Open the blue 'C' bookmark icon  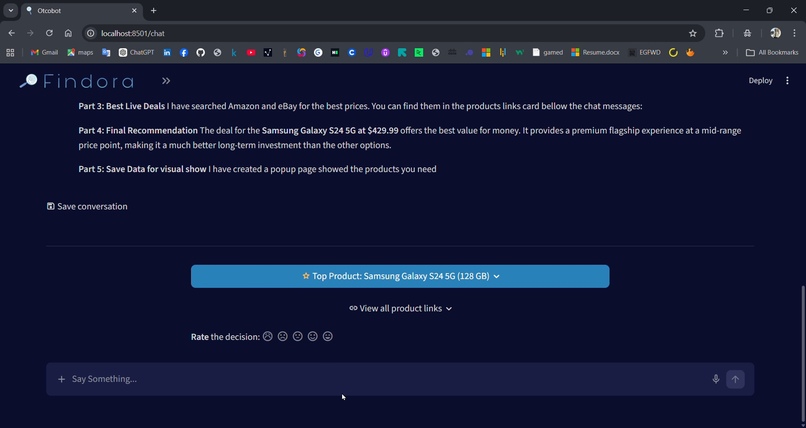(352, 52)
